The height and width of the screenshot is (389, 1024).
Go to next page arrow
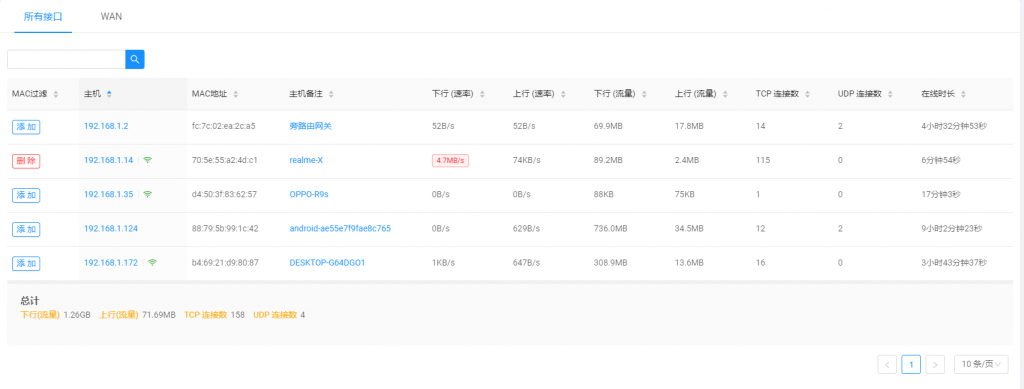pos(935,364)
